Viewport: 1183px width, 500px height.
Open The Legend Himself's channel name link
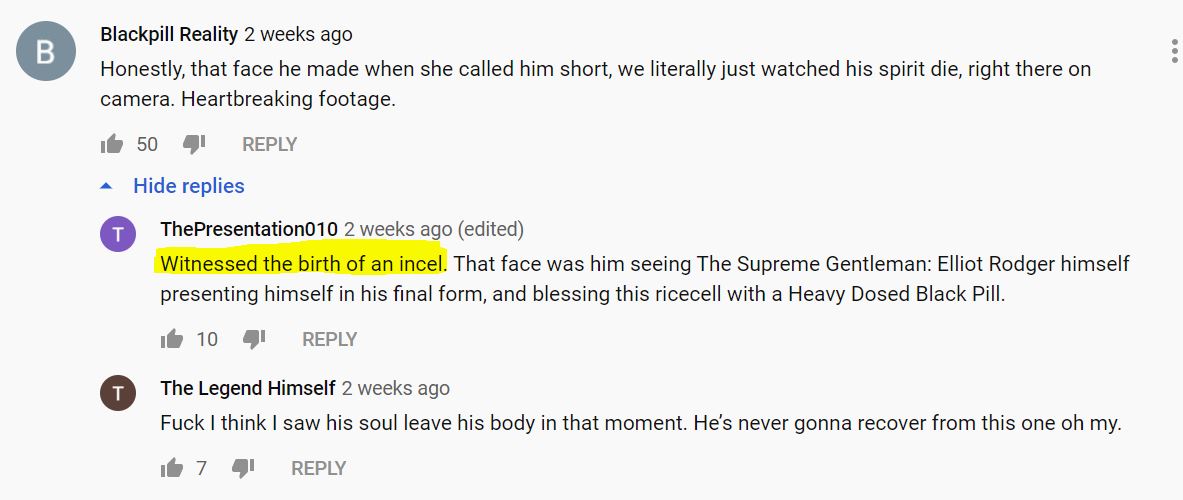(247, 388)
